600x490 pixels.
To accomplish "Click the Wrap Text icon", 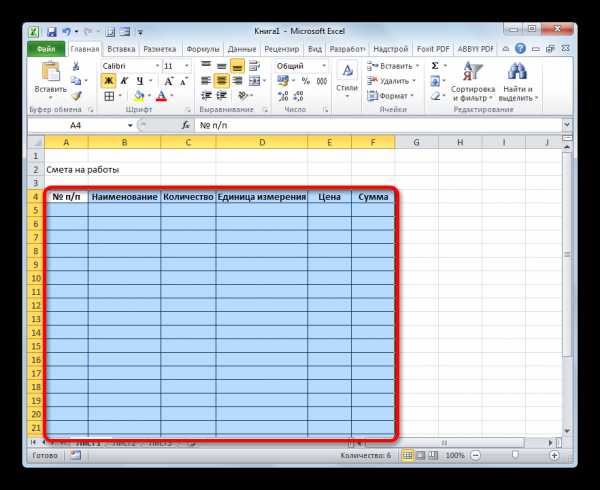I will tap(254, 66).
